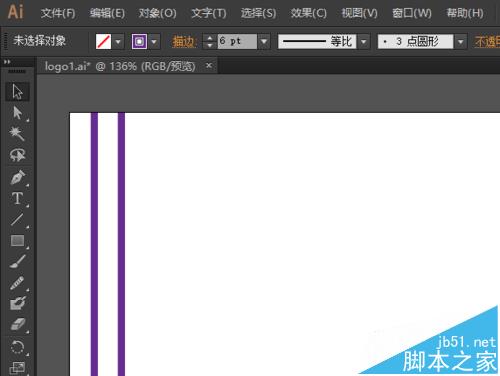Click the 未选择对象 selection status label
The image size is (500, 376).
(39, 41)
